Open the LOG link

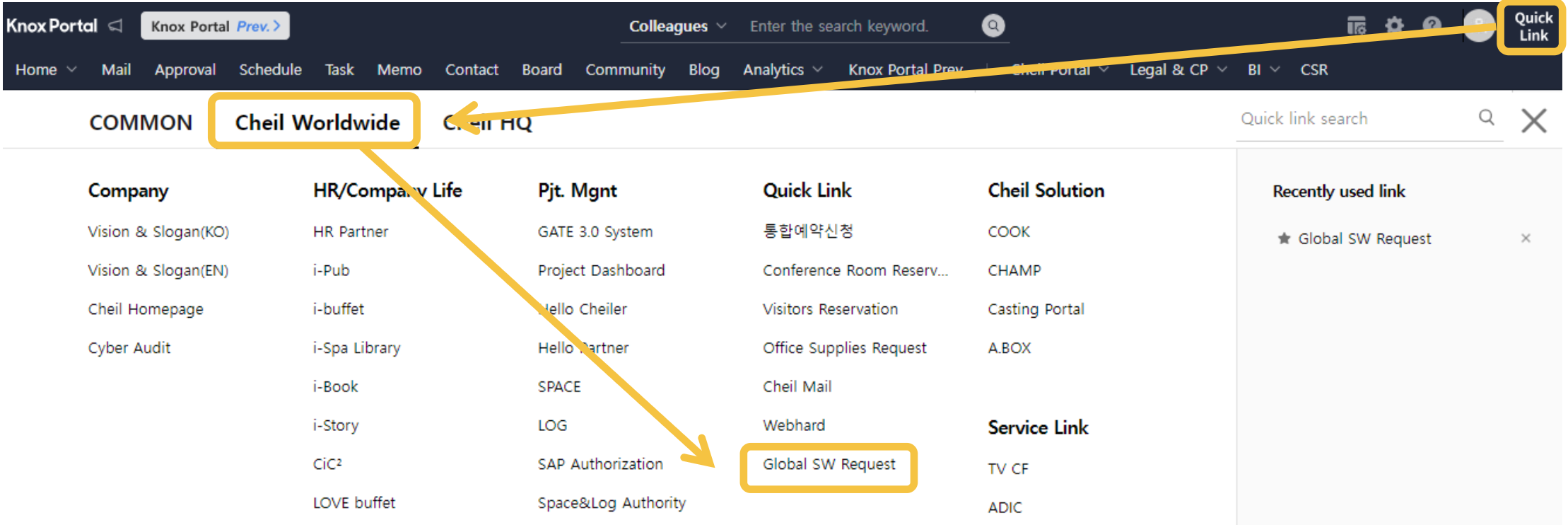point(552,426)
